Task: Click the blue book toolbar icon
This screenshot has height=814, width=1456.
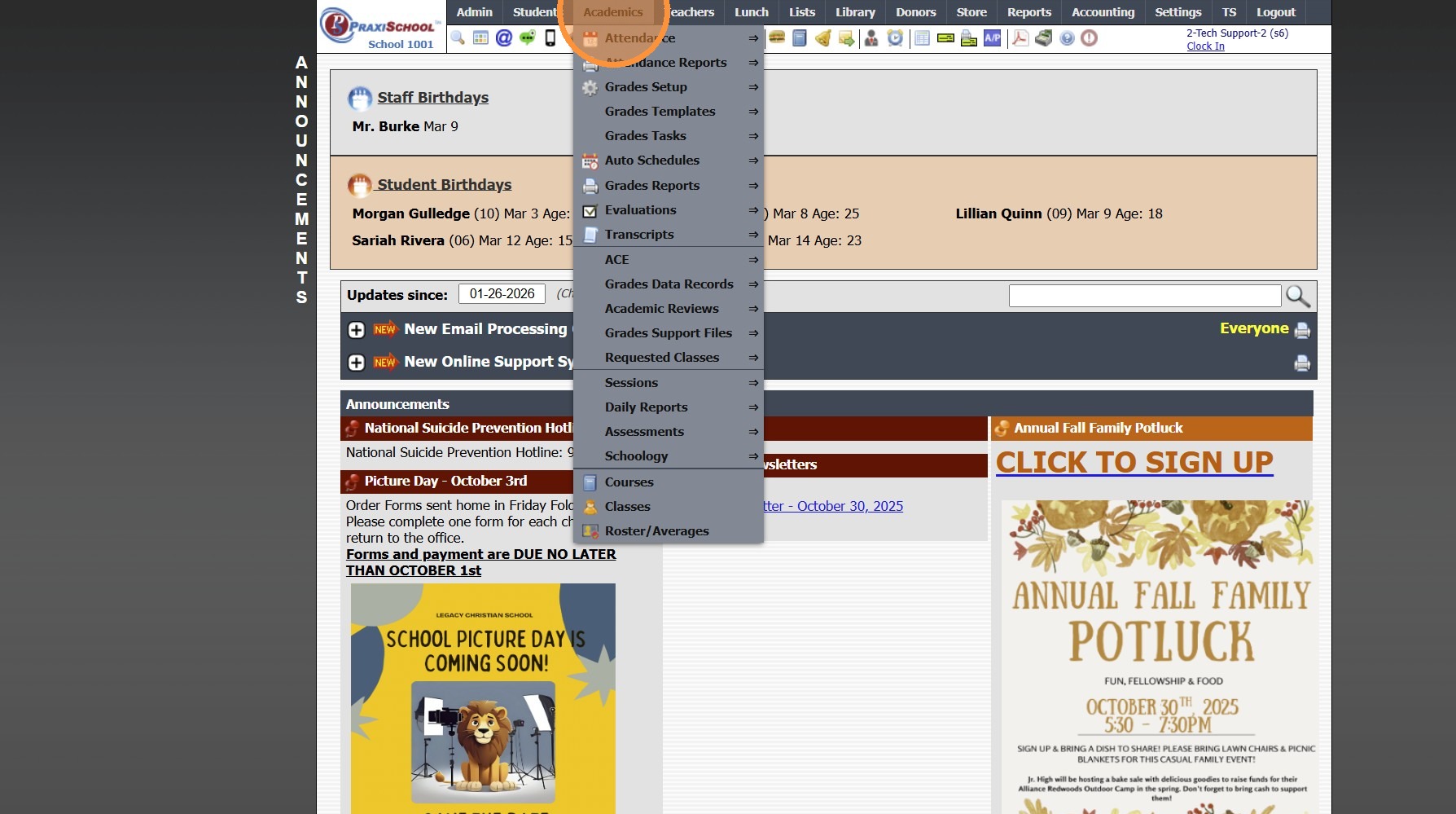Action: (x=800, y=38)
